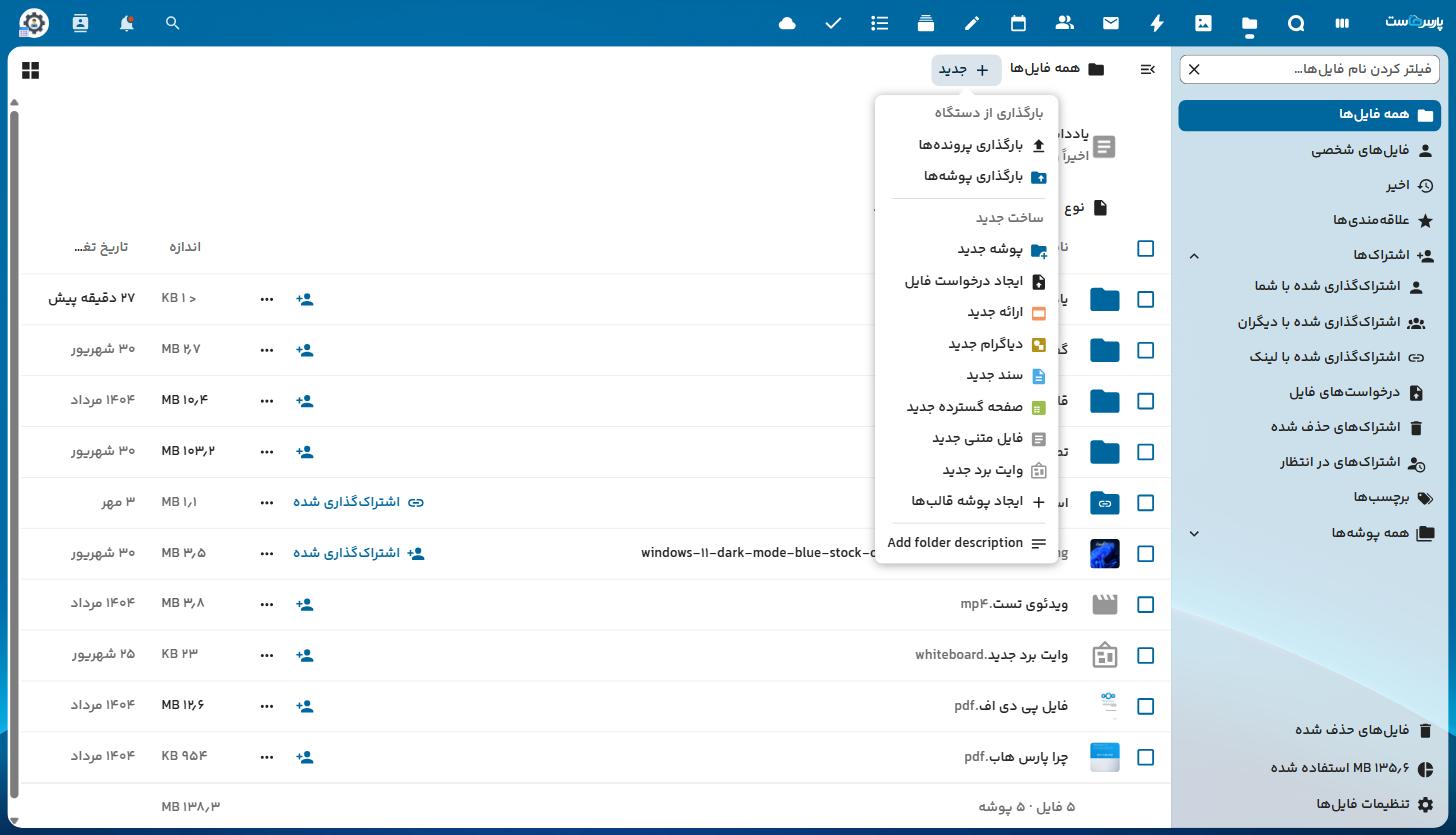Toggle the navigation sidebar collapse icon

click(x=1147, y=69)
